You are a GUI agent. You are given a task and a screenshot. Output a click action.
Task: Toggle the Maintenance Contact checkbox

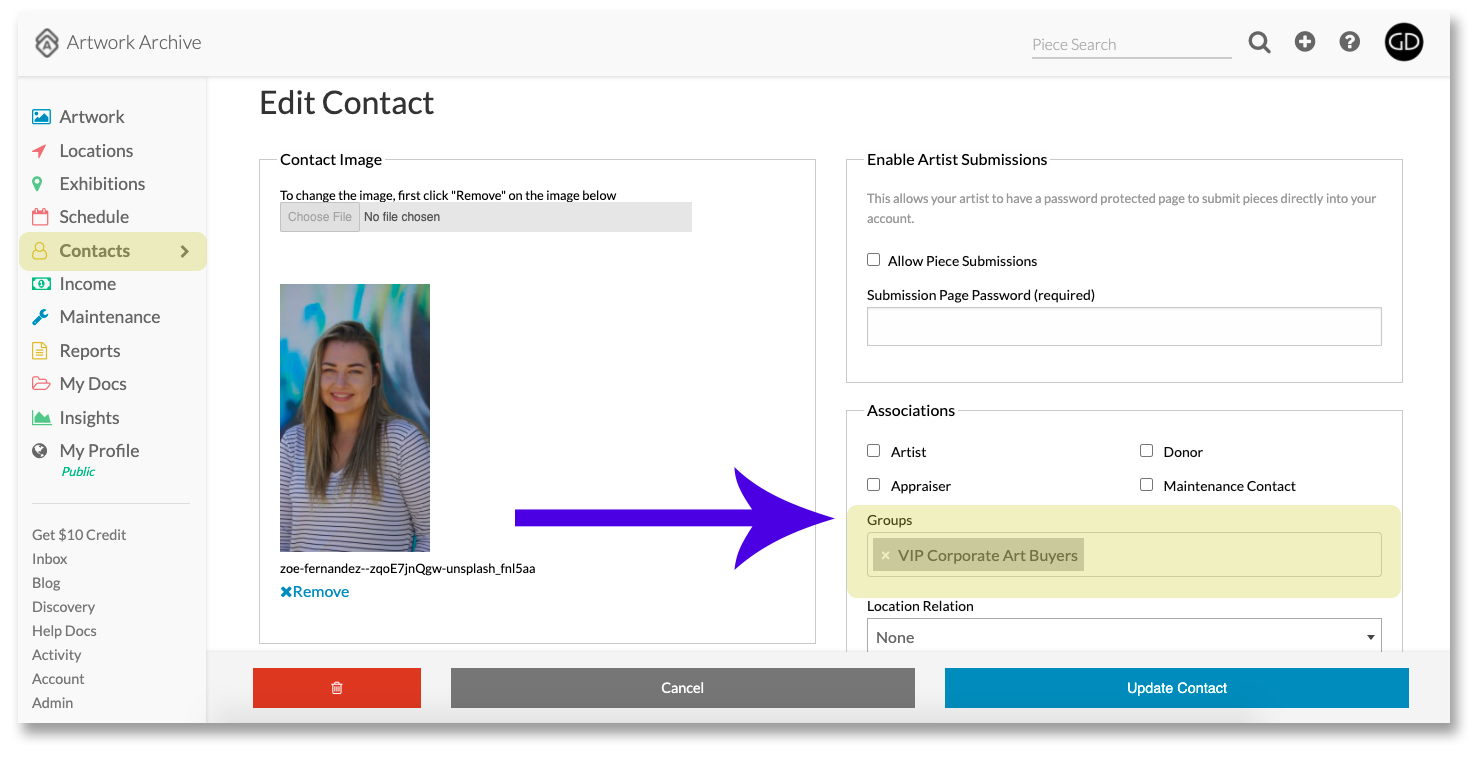point(1147,485)
